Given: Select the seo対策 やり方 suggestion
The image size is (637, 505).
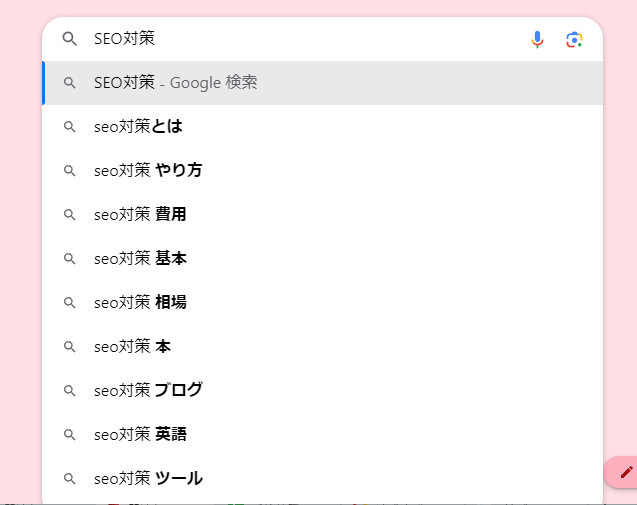Looking at the screenshot, I should [x=323, y=171].
